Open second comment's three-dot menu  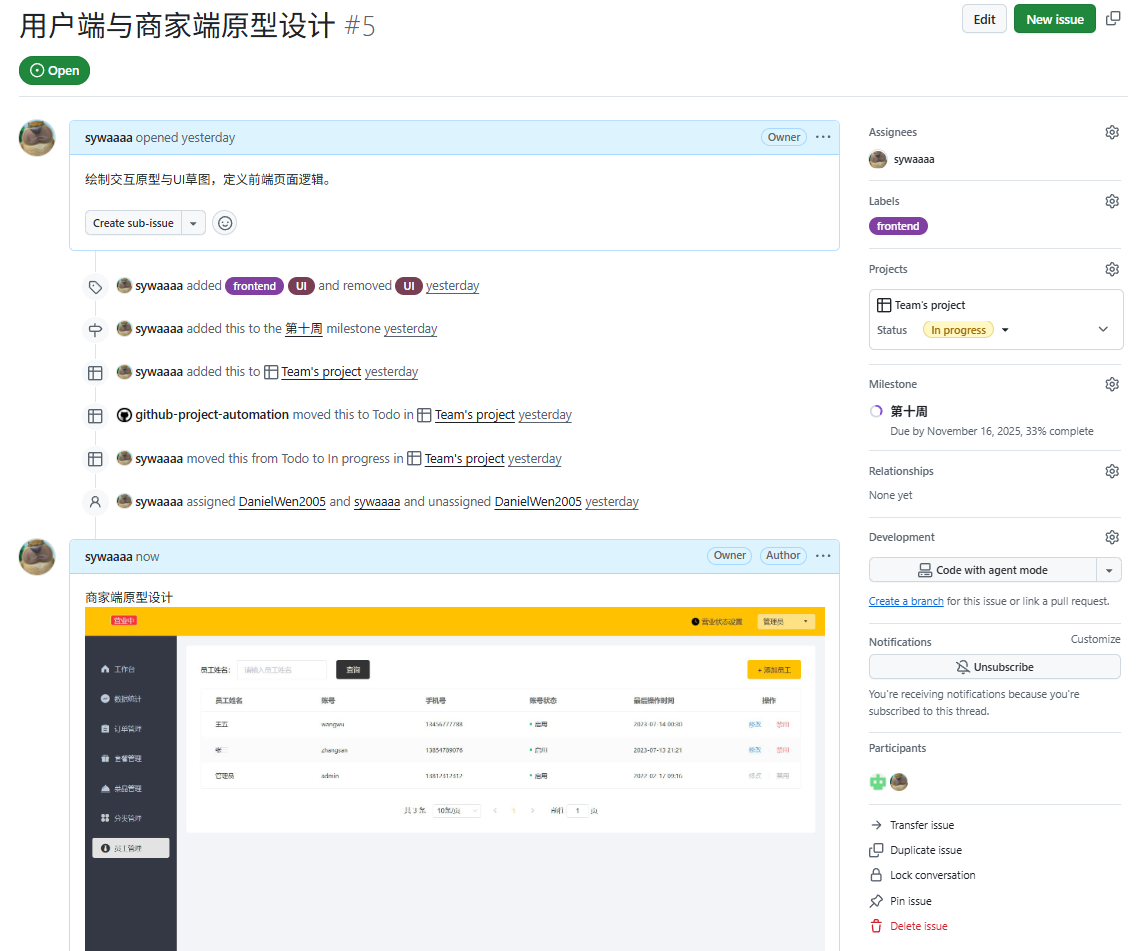point(823,556)
